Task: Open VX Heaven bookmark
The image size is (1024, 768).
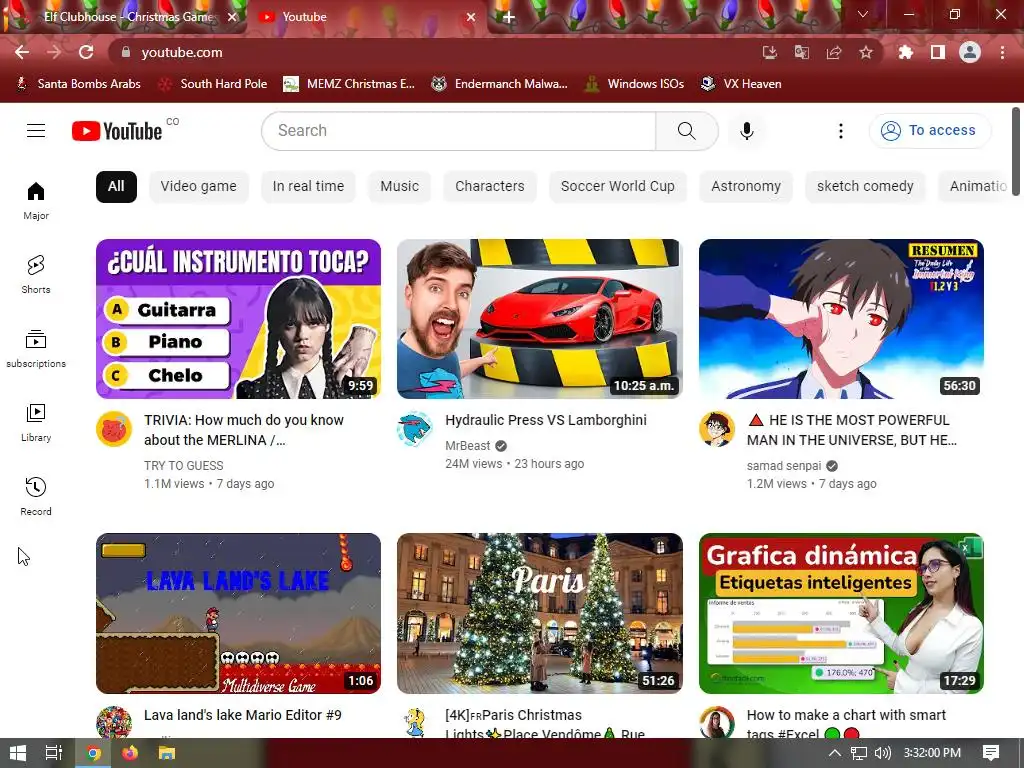Action: pos(741,84)
